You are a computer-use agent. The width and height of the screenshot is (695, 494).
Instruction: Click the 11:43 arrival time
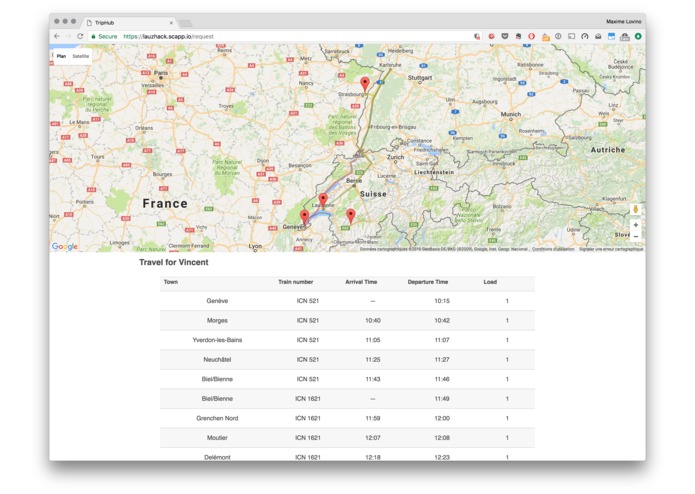[373, 379]
